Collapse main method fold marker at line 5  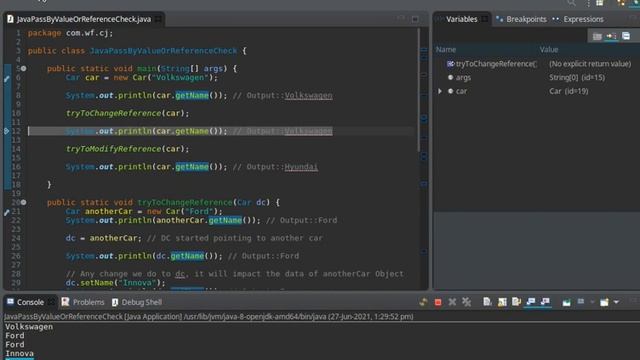tap(24, 68)
